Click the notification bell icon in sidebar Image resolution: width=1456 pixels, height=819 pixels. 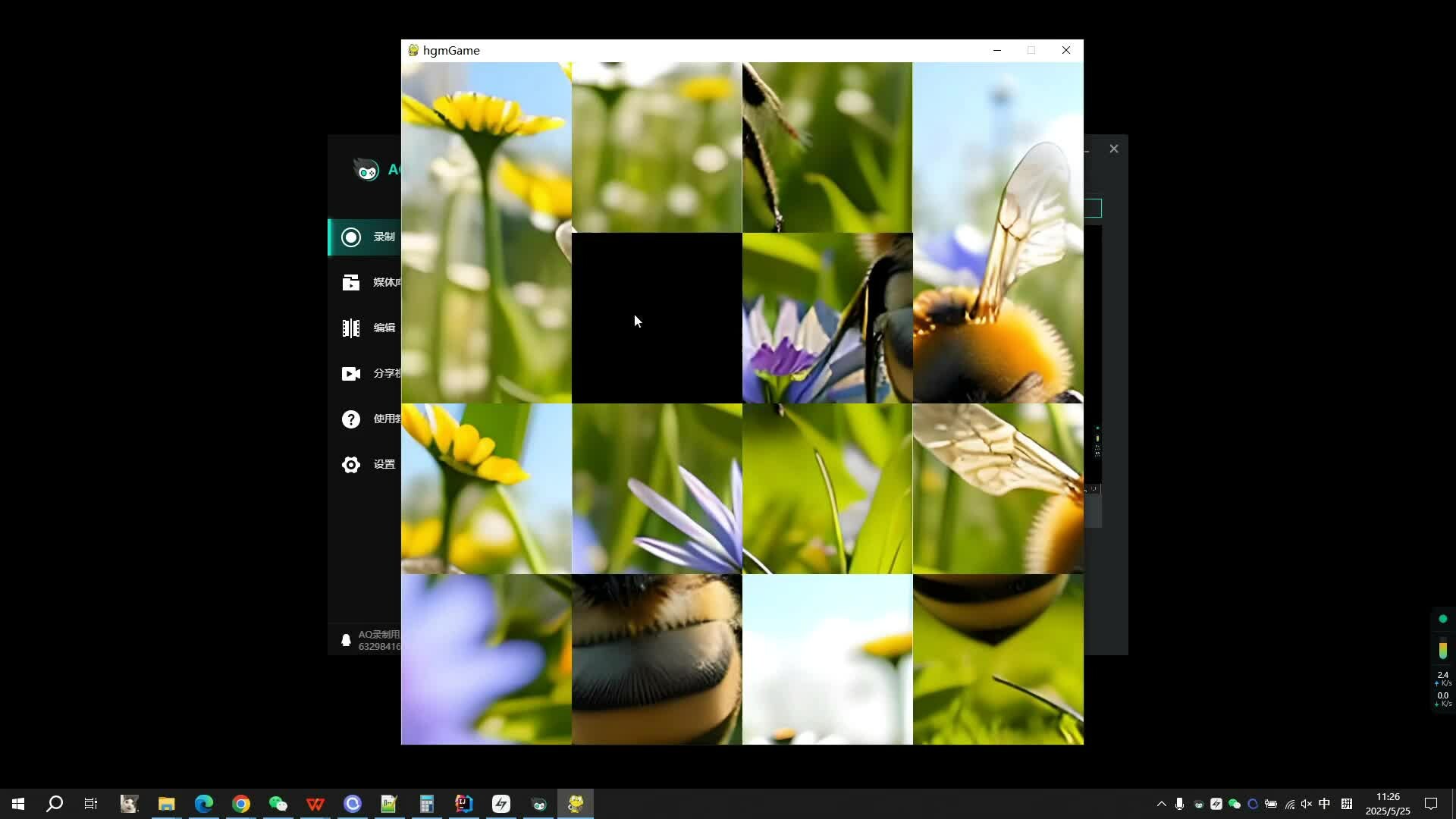point(346,641)
